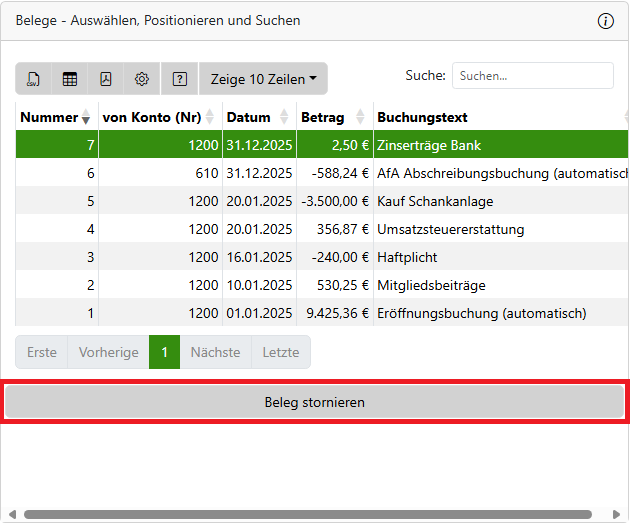Click the CSV export icon
The width and height of the screenshot is (630, 523).
[x=34, y=79]
